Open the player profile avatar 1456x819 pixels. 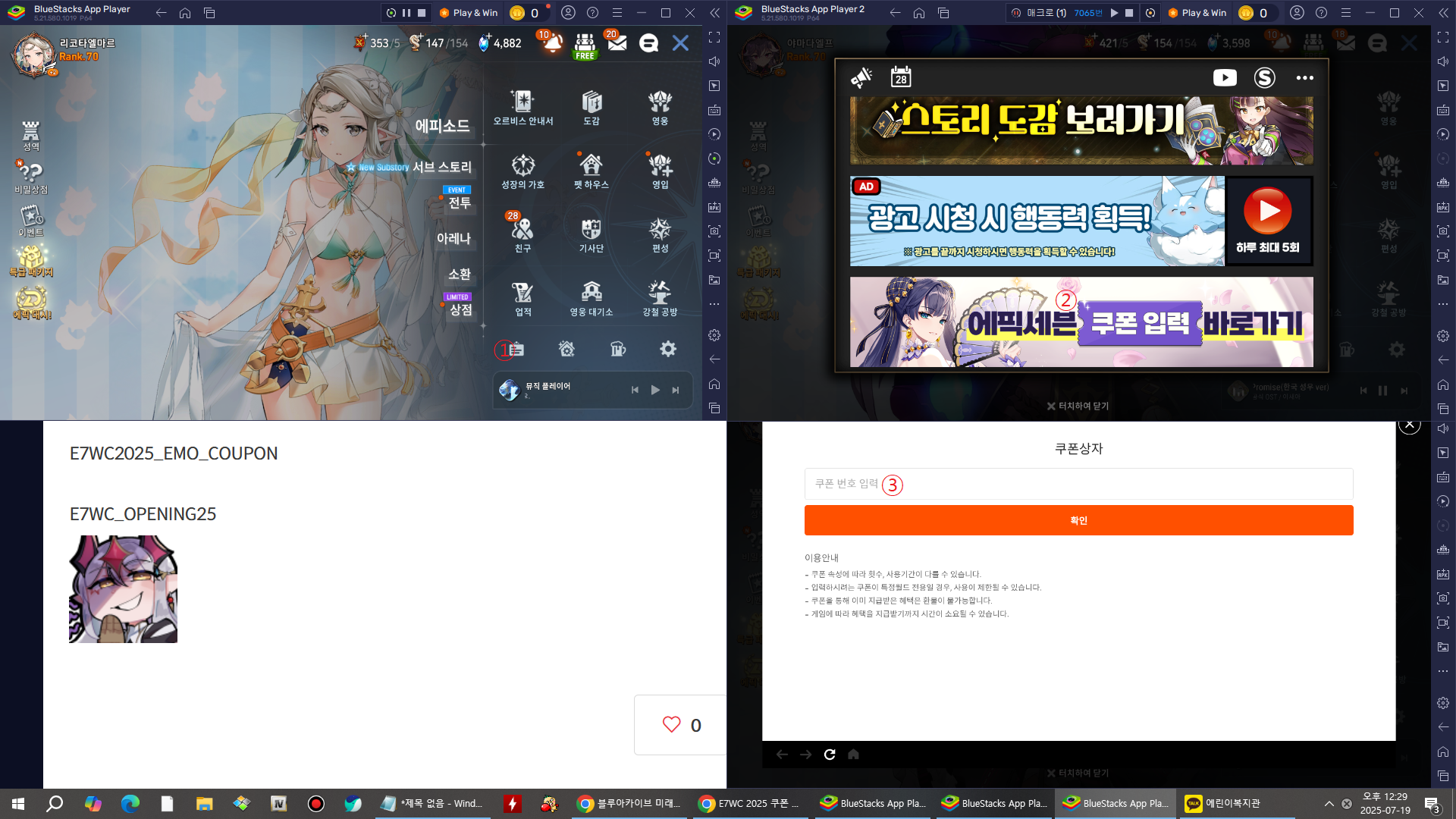click(x=34, y=55)
